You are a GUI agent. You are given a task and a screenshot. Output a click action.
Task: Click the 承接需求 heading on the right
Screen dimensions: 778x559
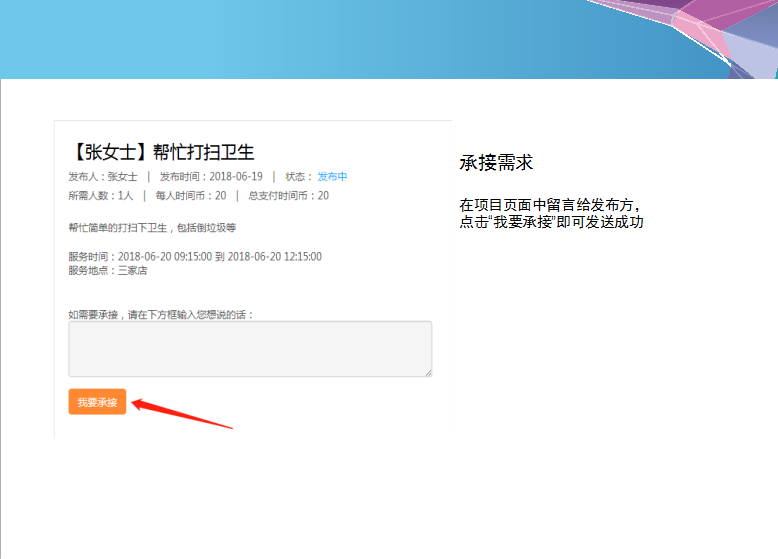coord(496,163)
